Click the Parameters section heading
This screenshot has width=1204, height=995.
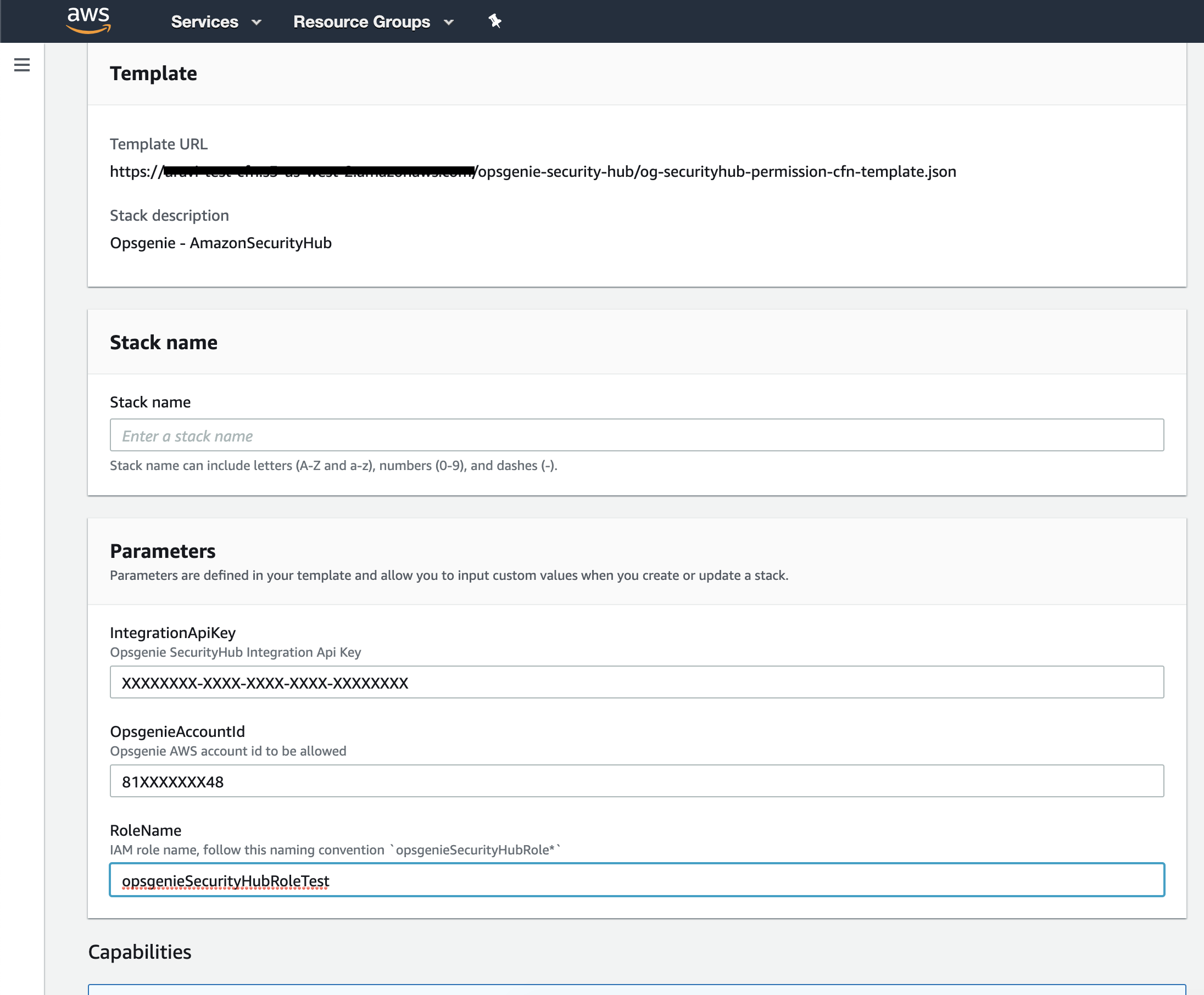tap(163, 551)
